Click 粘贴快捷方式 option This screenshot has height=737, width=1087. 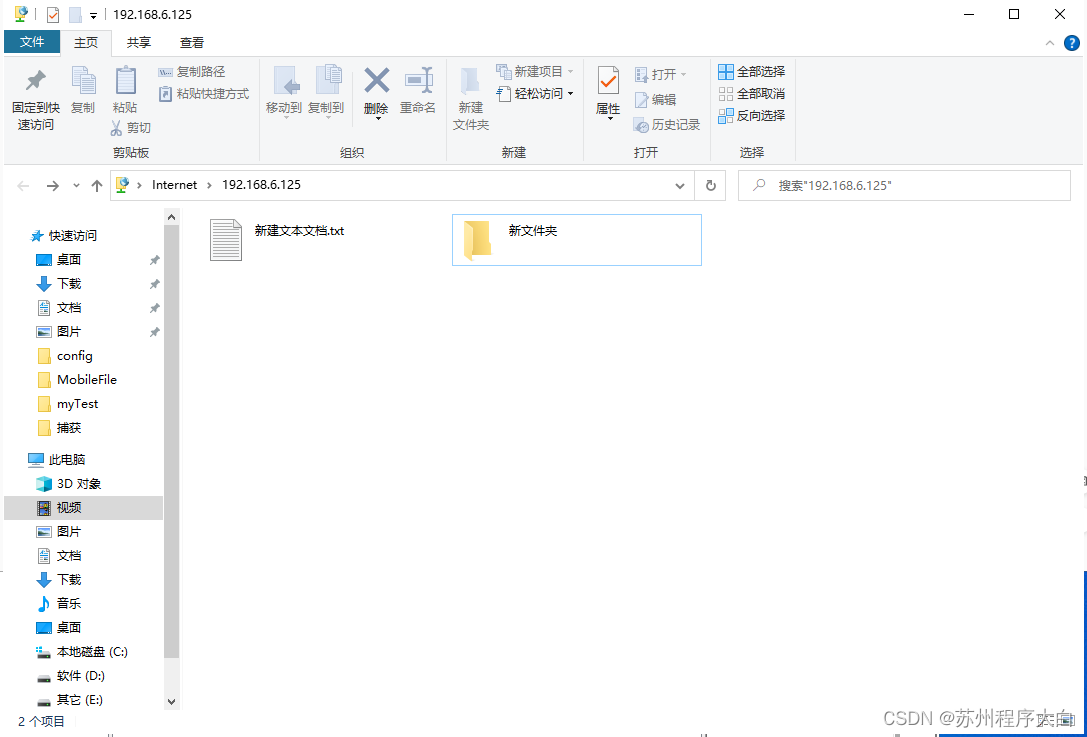click(204, 94)
